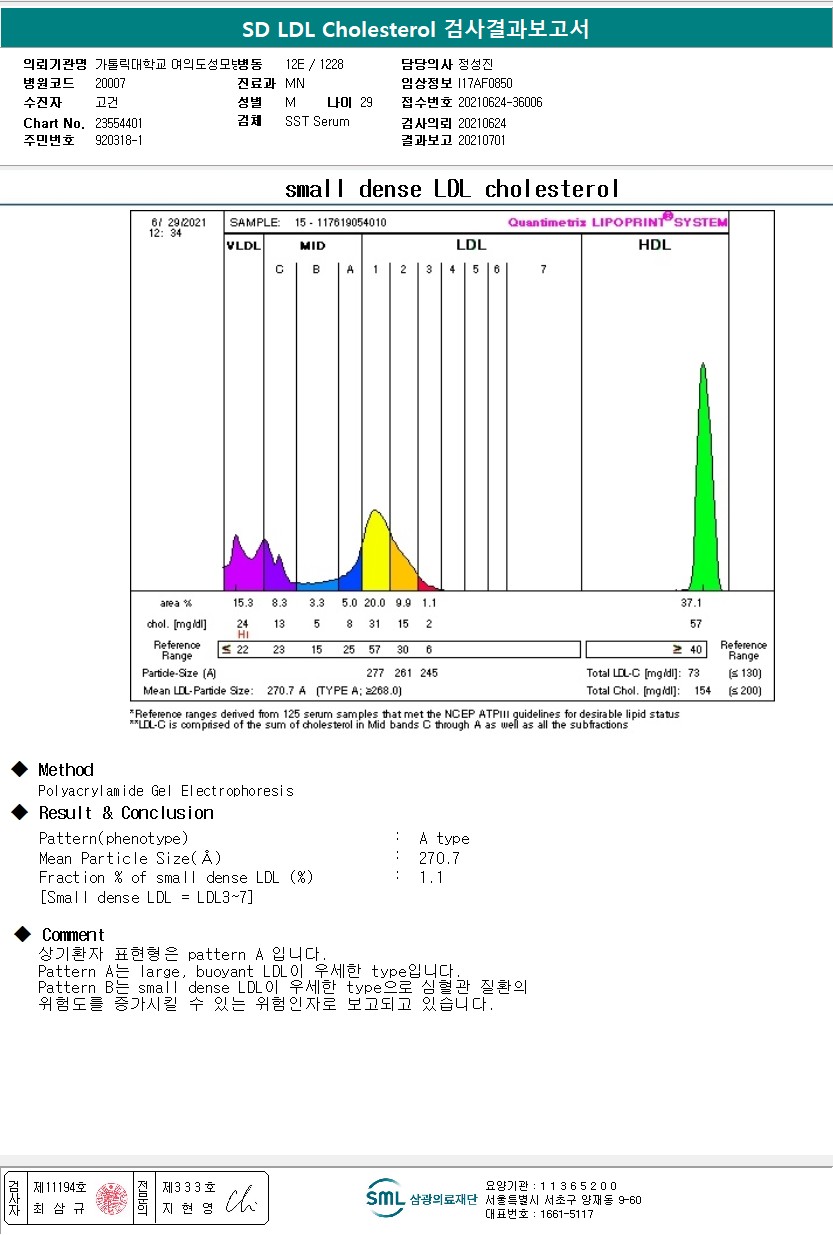833x1235 pixels.
Task: Click the 'SAMPLE: 15 - 117619054010' label
Action: click(307, 222)
